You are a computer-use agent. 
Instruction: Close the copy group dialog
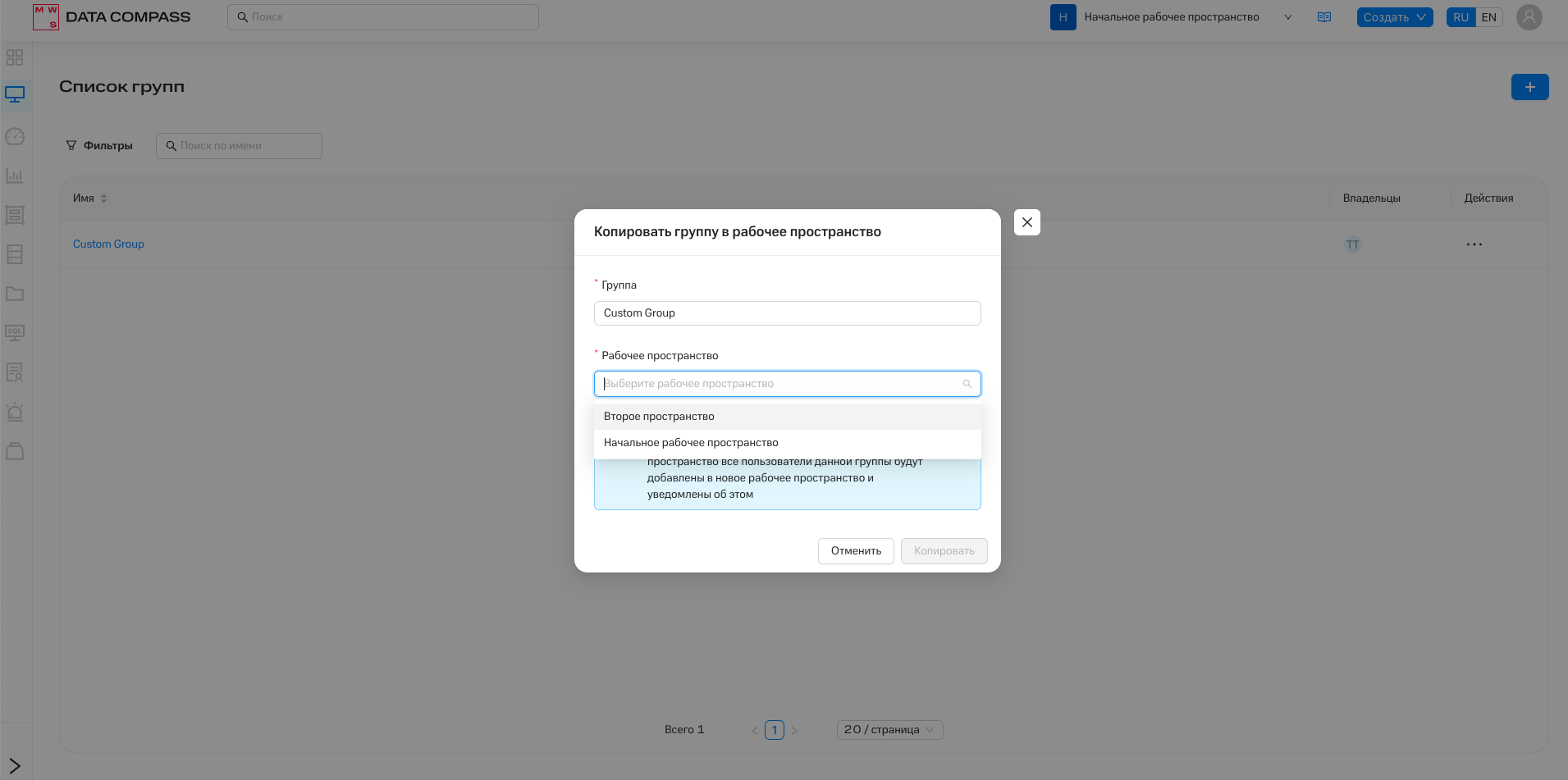coord(1026,222)
